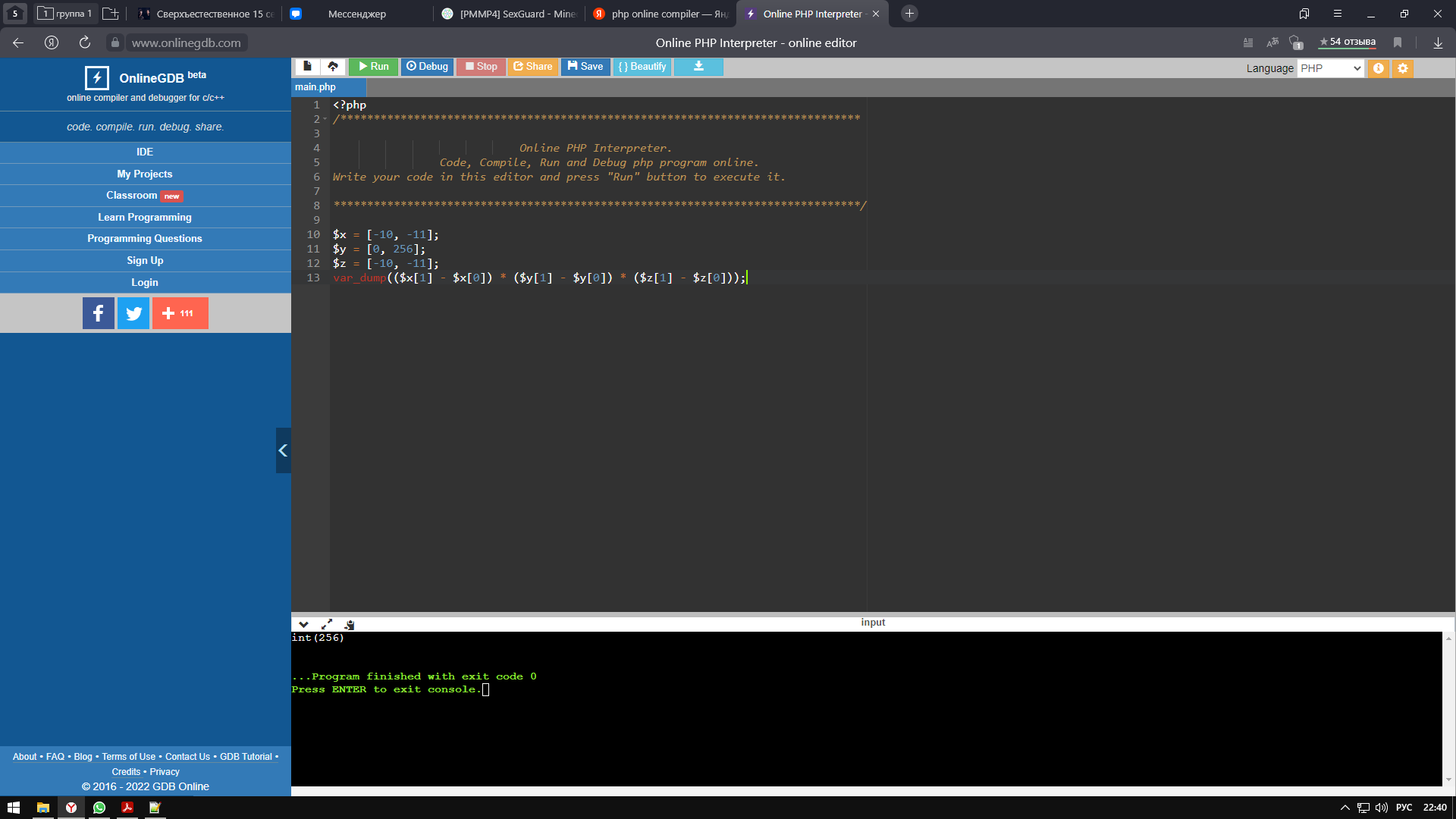Screen dimensions: 1456x819
Task: Click the Upload File cloud icon
Action: coord(333,67)
